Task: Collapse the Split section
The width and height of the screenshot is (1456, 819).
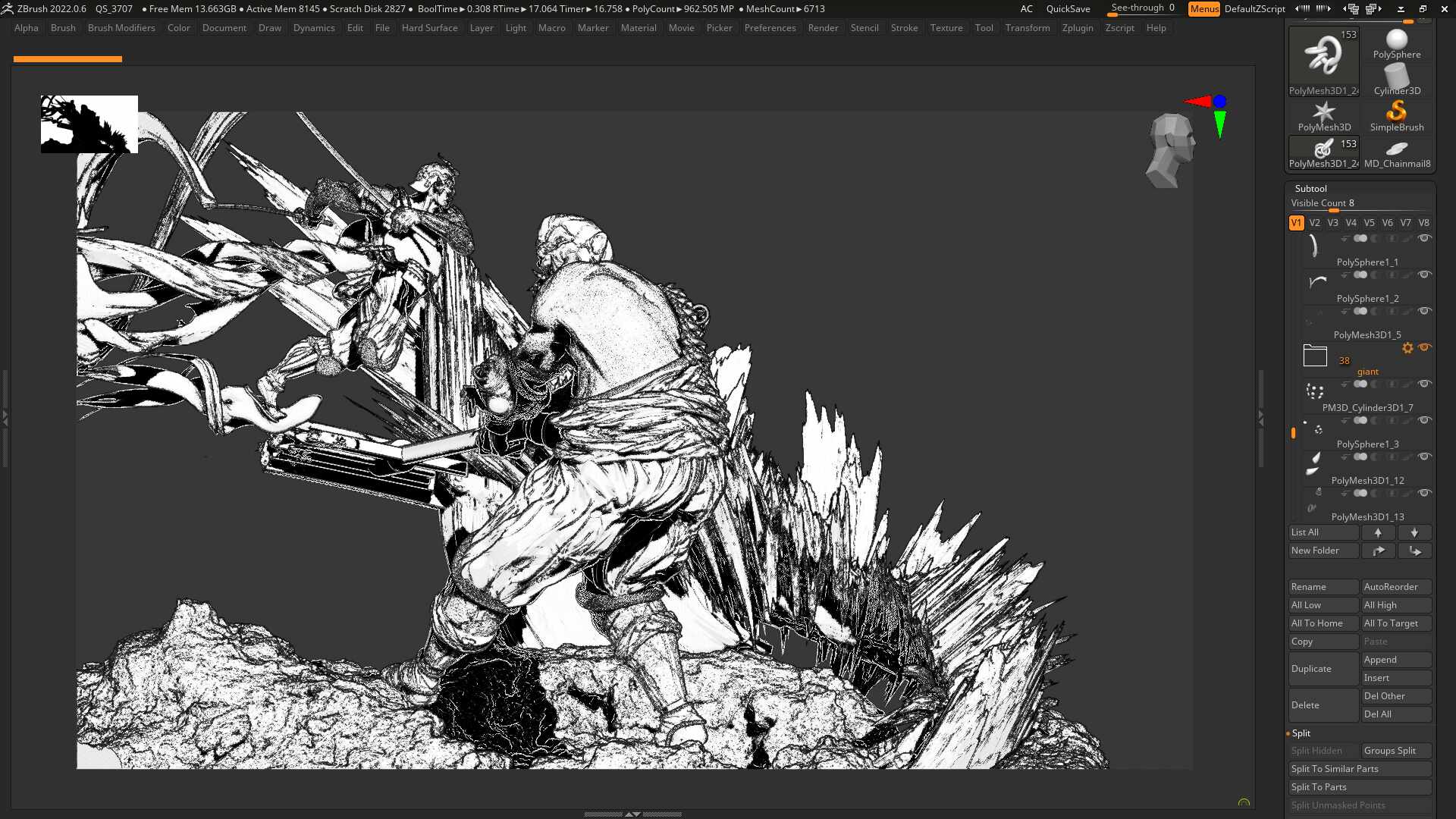Action: [1301, 733]
